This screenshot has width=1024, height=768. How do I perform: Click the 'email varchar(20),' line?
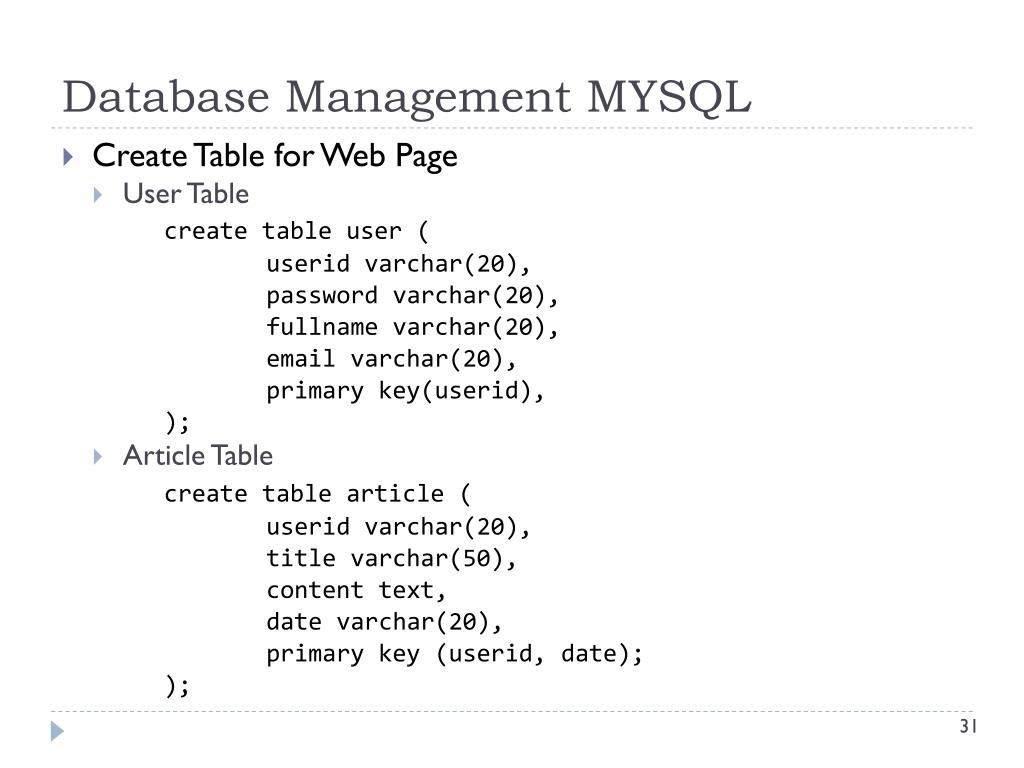pos(391,359)
